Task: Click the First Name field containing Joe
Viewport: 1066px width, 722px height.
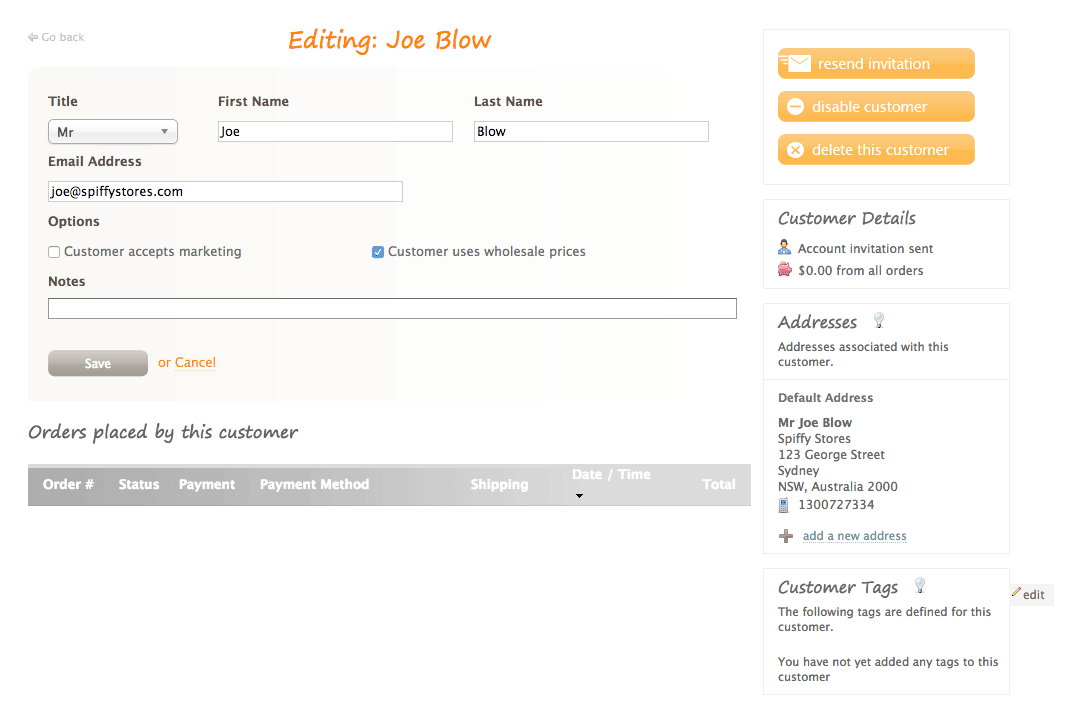Action: (335, 132)
